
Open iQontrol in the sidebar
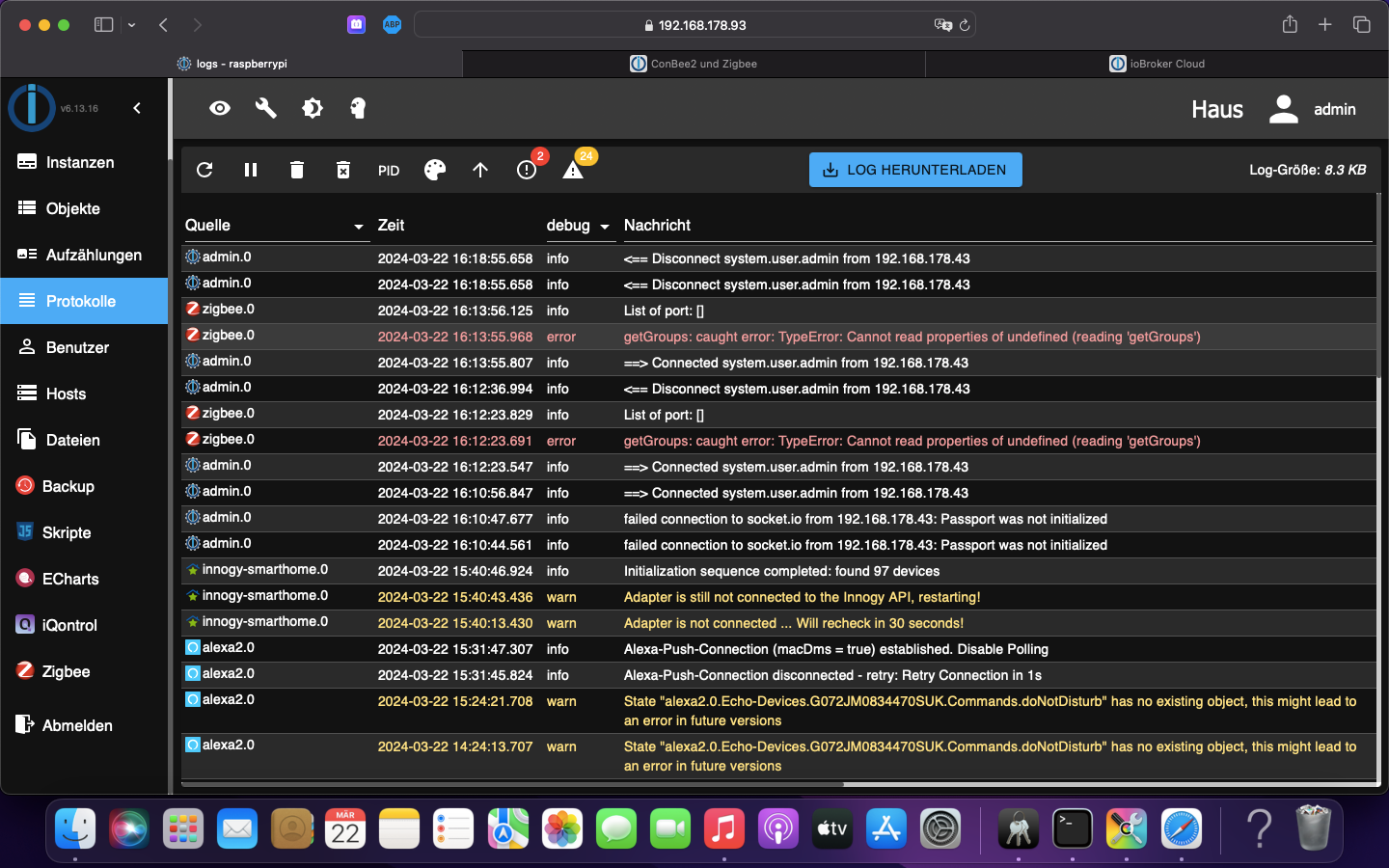(84, 625)
